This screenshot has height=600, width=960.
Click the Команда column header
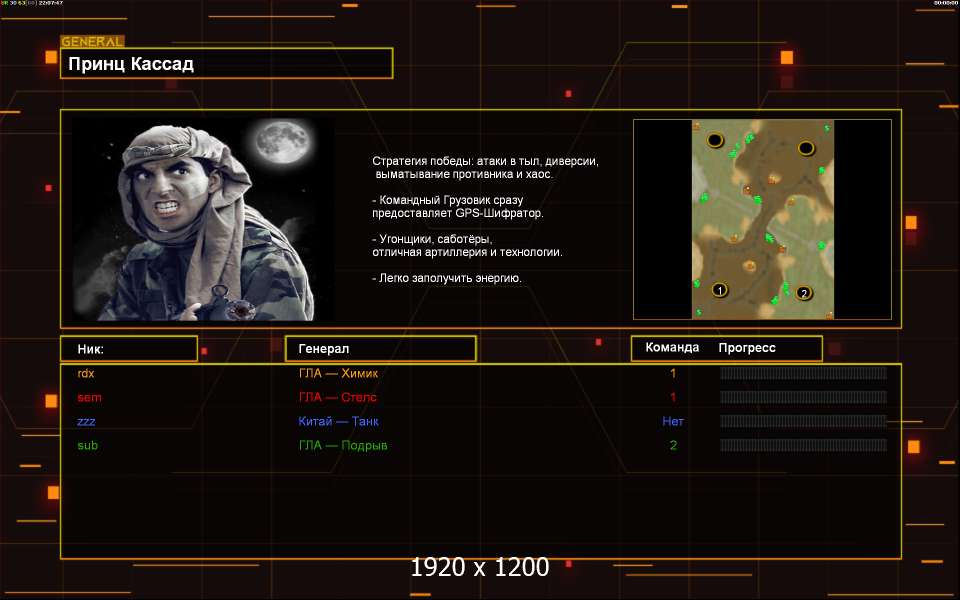pos(672,348)
